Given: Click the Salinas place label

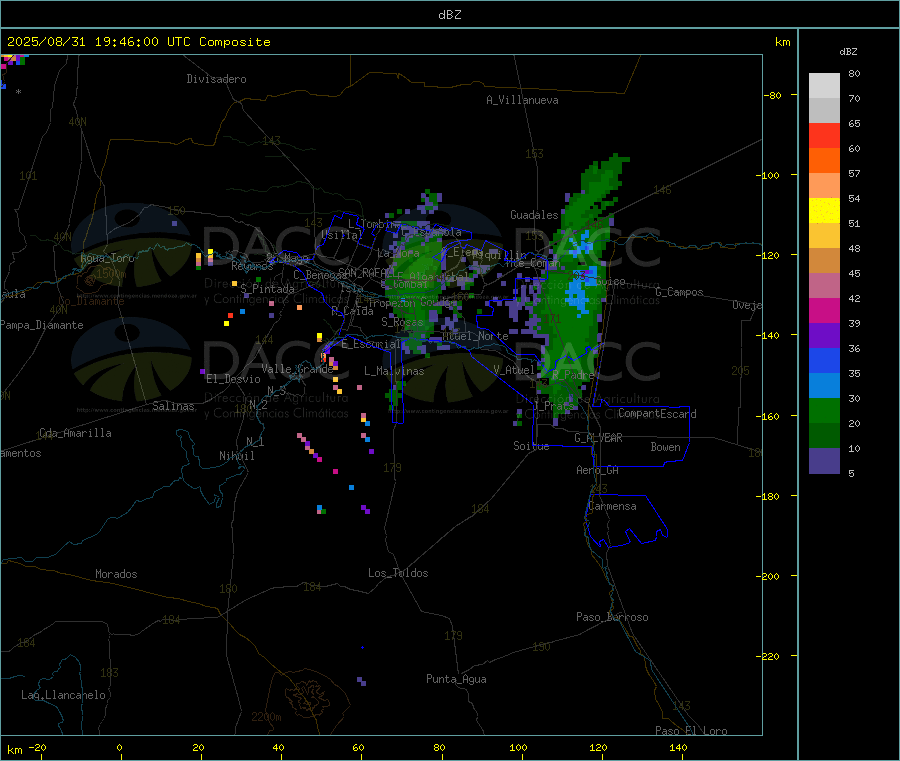Looking at the screenshot, I should (173, 406).
